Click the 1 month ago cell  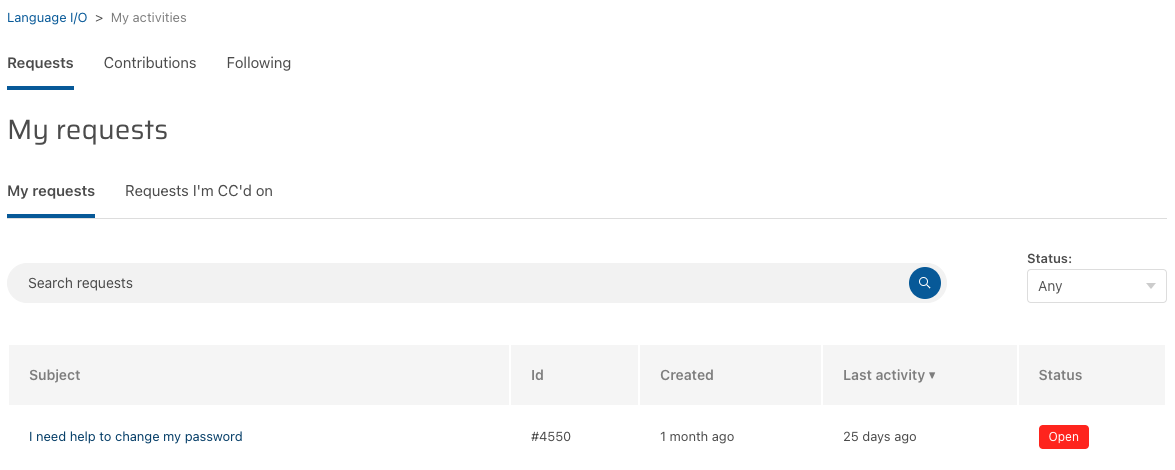click(697, 436)
